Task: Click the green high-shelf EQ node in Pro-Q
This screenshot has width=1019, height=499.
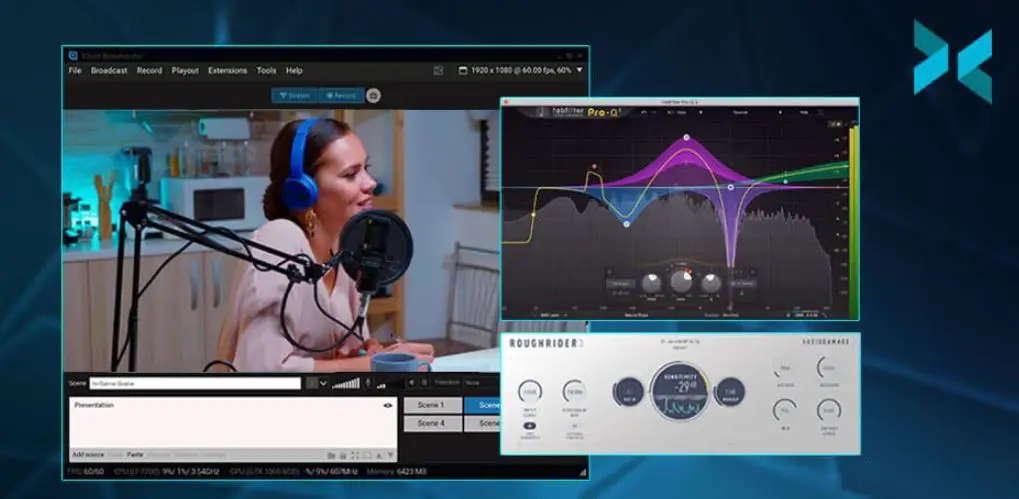Action: [786, 181]
